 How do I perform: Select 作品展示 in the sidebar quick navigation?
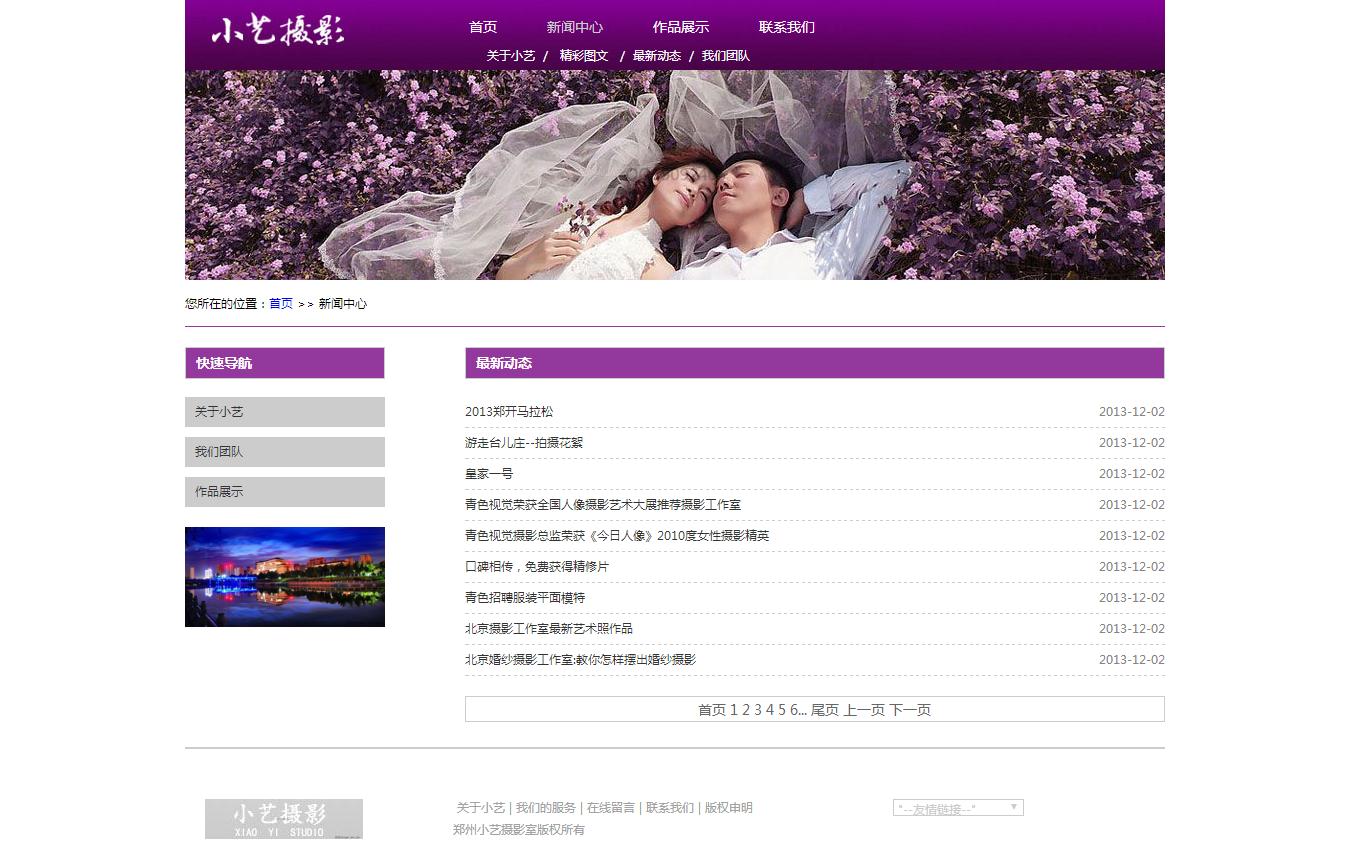click(284, 492)
